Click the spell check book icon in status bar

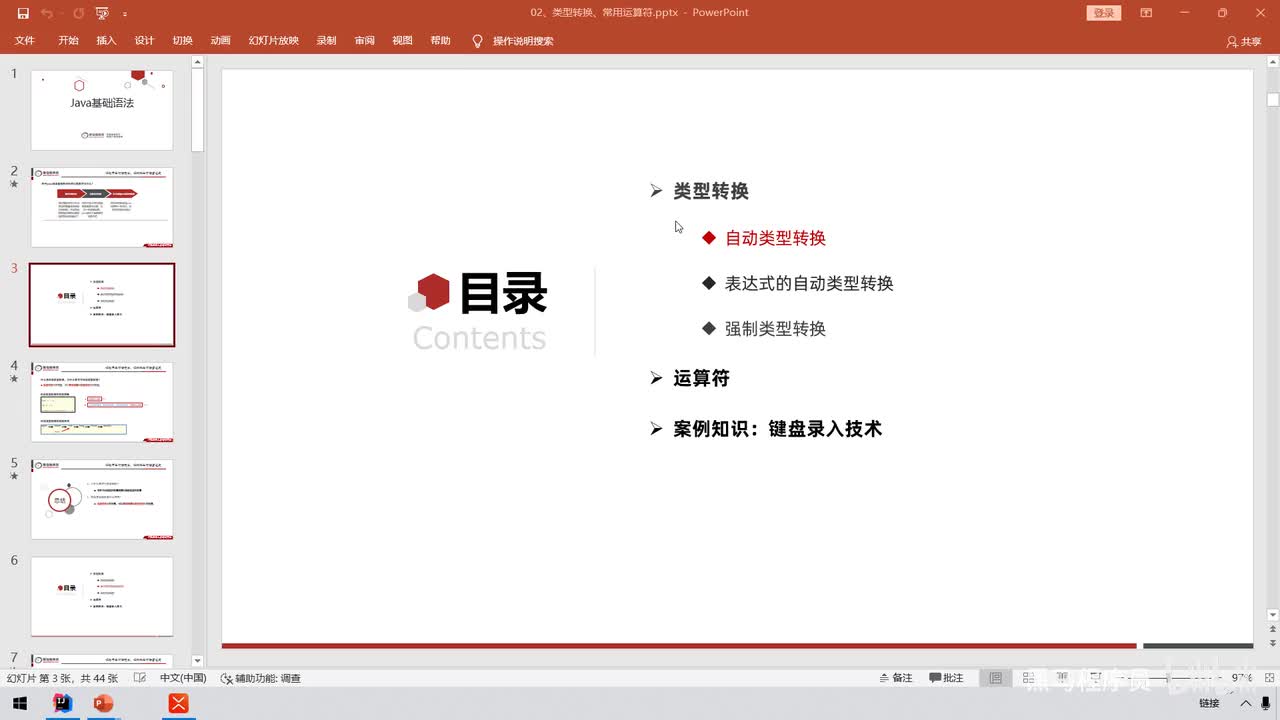[139, 678]
